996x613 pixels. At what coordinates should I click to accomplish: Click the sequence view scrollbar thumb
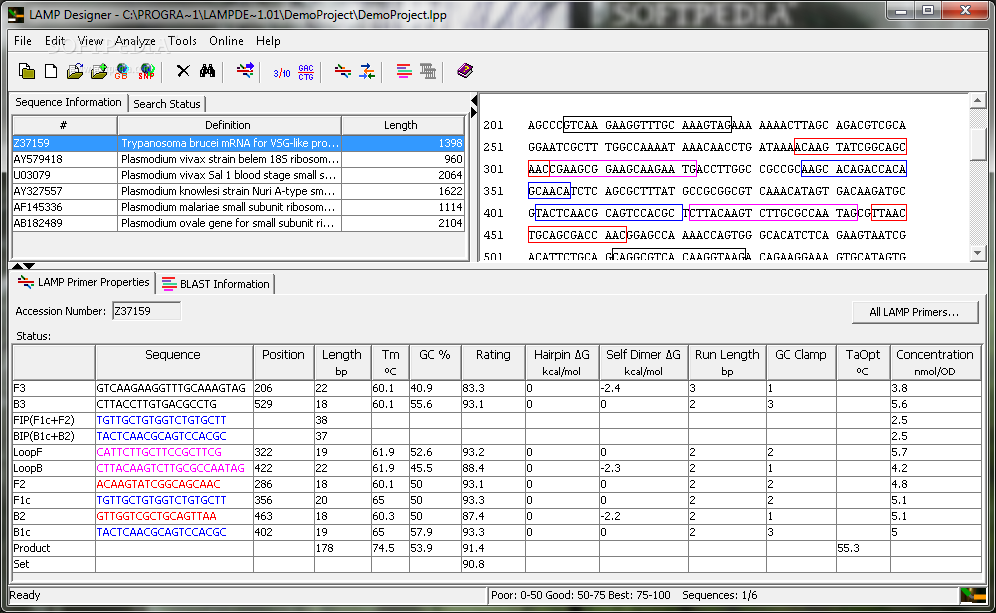click(x=977, y=143)
